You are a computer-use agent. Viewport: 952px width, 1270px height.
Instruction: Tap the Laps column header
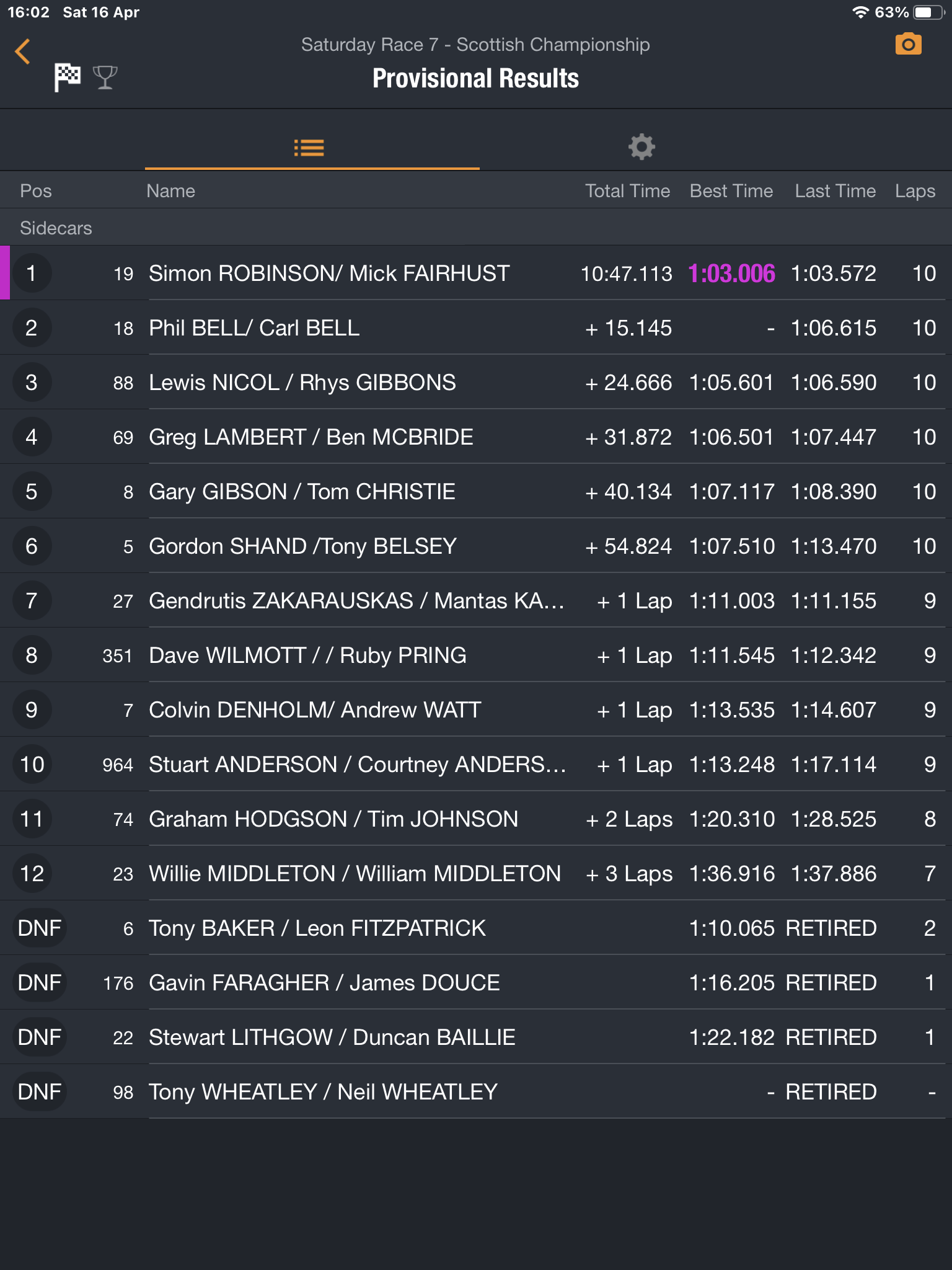pyautogui.click(x=915, y=191)
